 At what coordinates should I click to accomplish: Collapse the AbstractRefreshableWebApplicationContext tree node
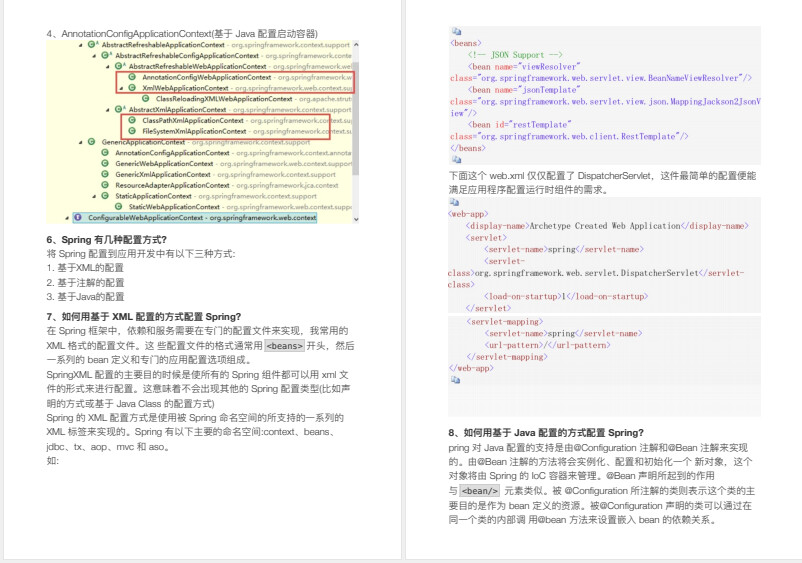pyautogui.click(x=108, y=66)
